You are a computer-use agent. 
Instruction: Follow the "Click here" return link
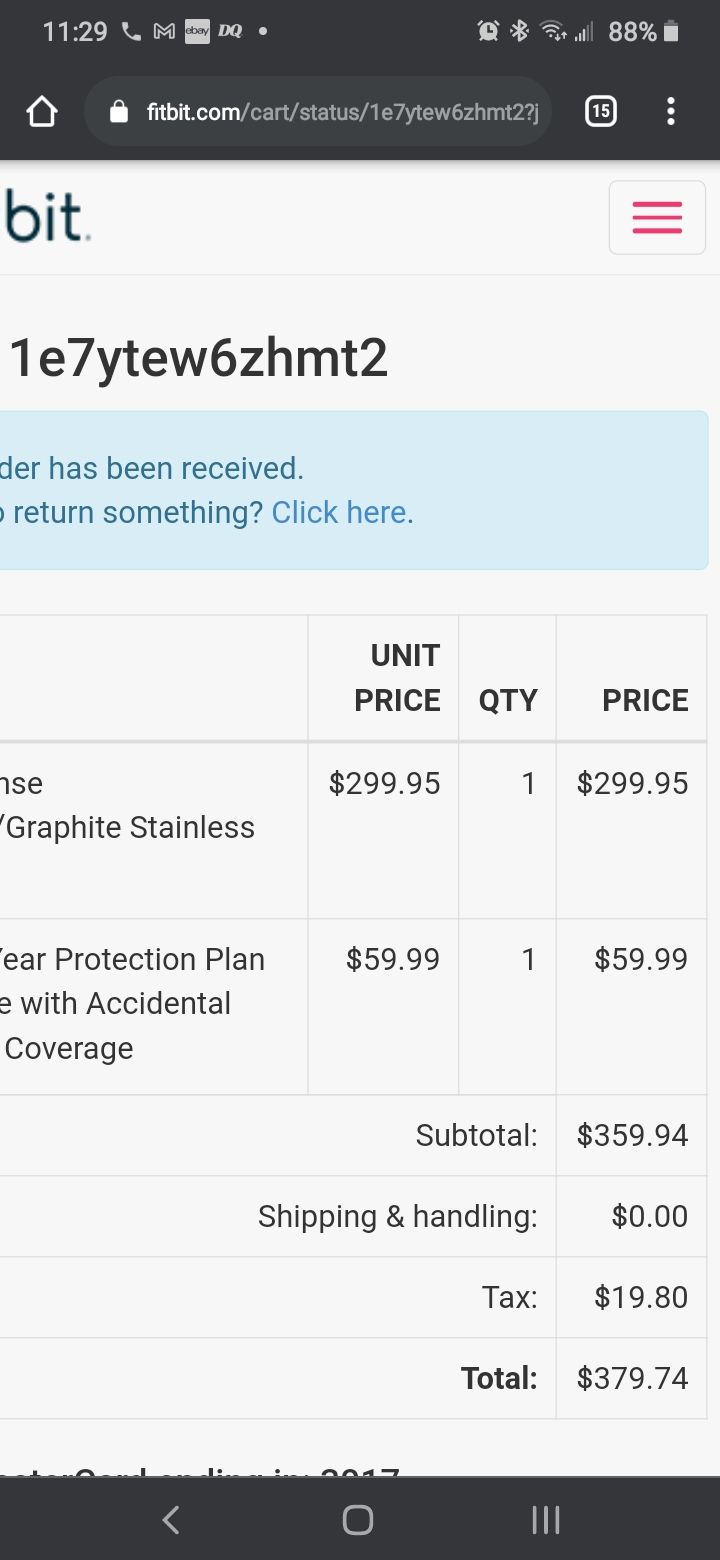tap(339, 513)
